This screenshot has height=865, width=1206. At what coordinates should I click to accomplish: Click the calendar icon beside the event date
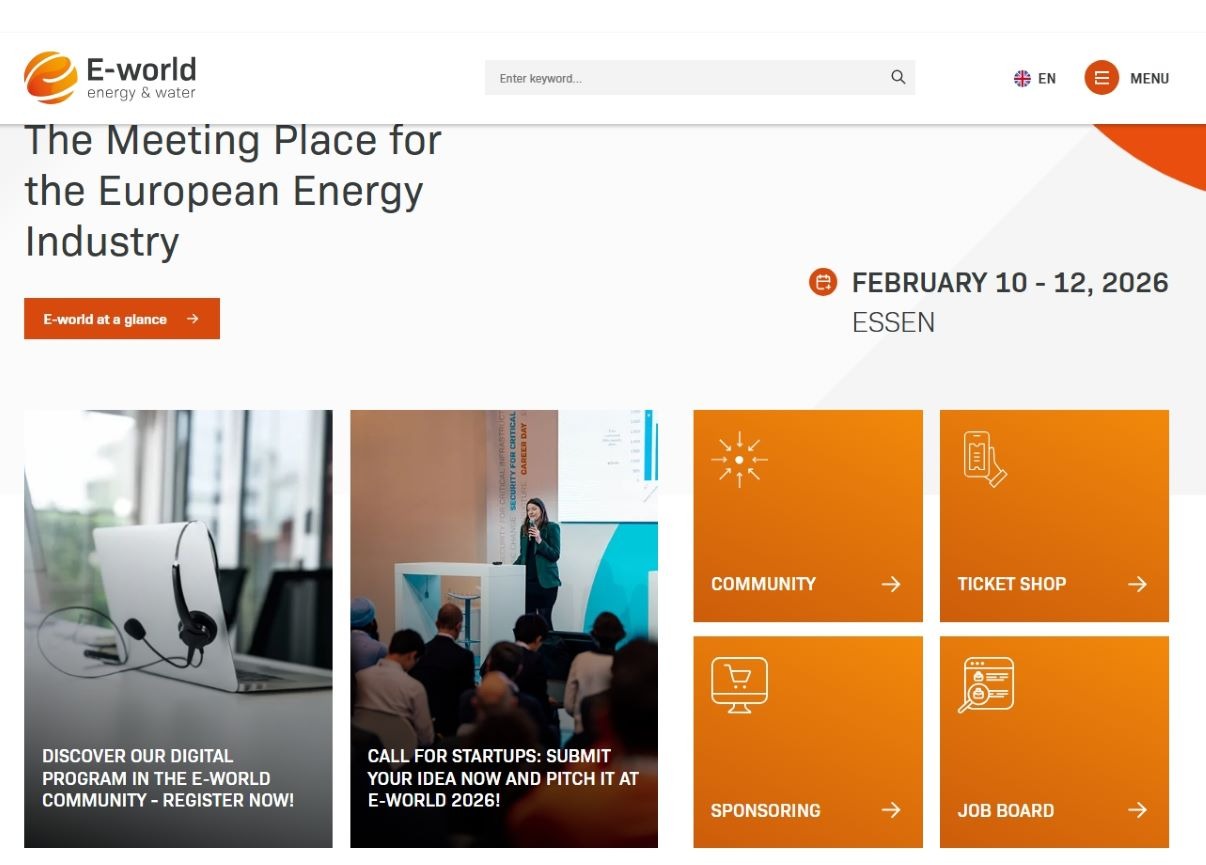[822, 282]
